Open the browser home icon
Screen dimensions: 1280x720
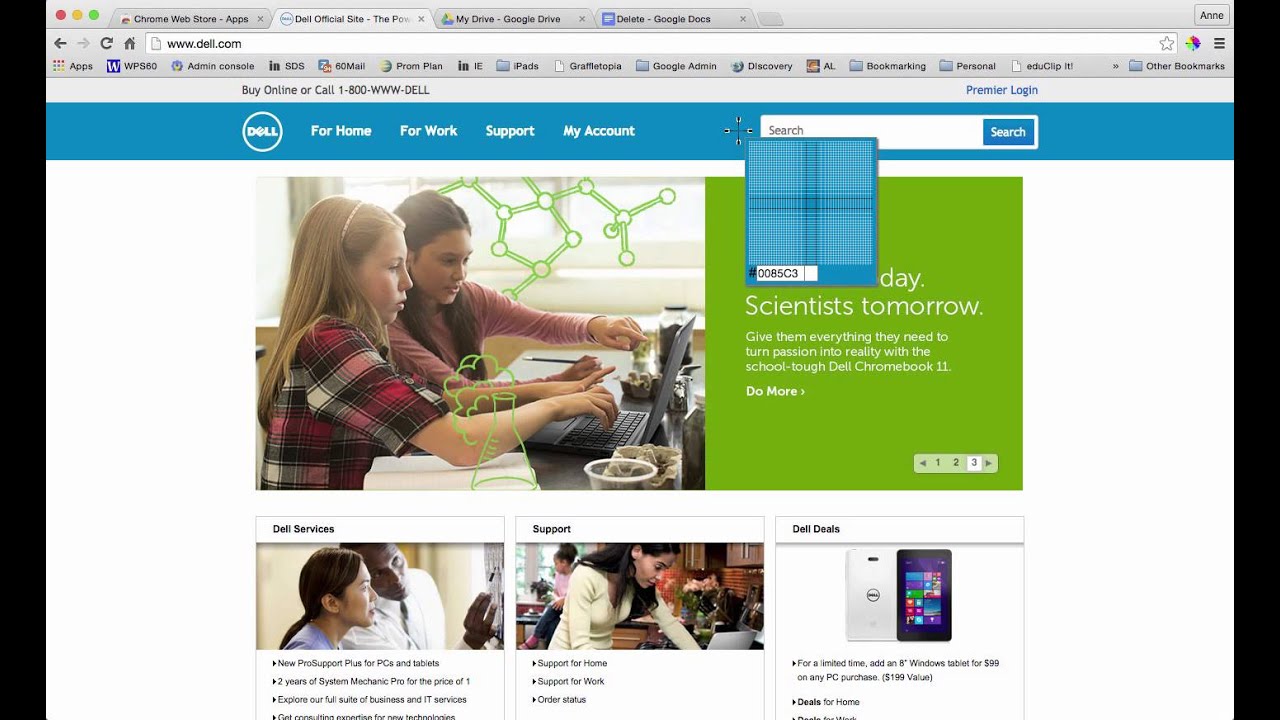(x=129, y=44)
